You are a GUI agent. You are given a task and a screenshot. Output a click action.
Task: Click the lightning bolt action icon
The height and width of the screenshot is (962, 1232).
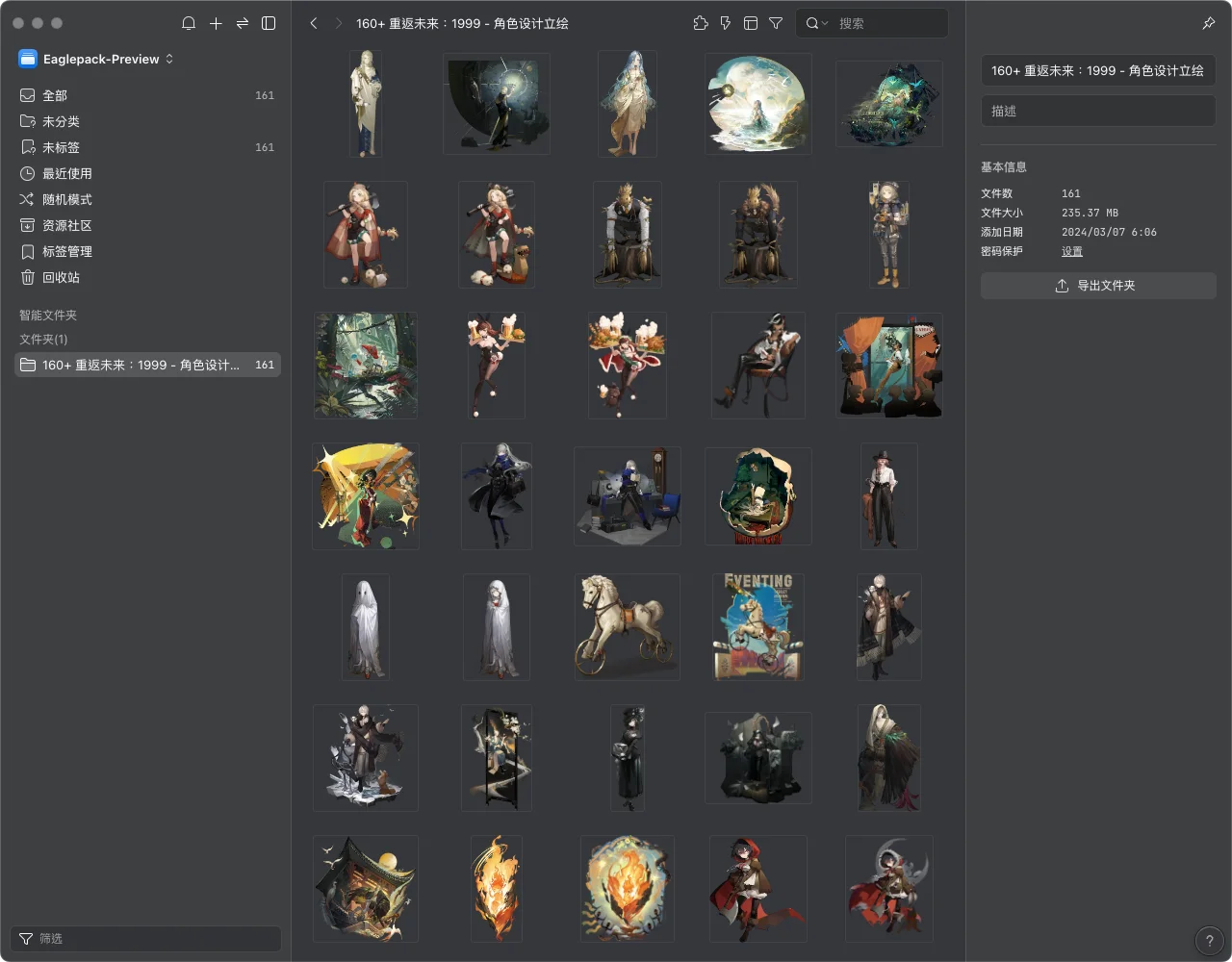tap(726, 23)
